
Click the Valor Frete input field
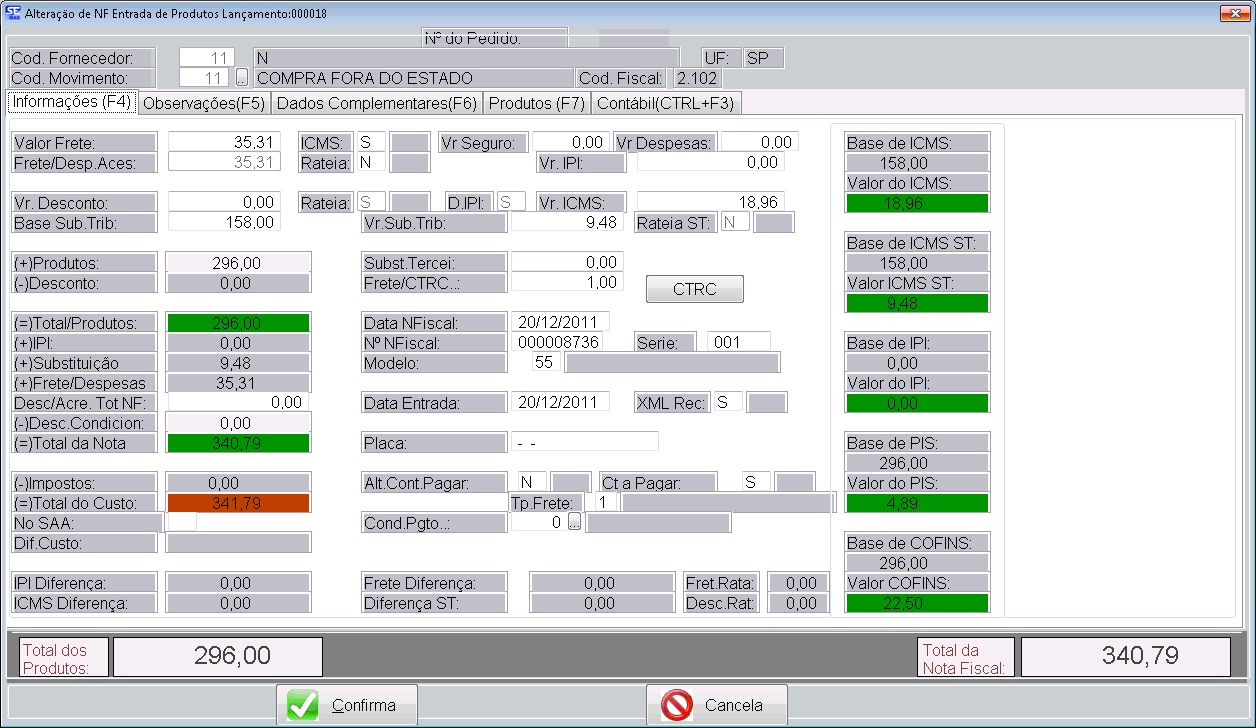point(224,143)
